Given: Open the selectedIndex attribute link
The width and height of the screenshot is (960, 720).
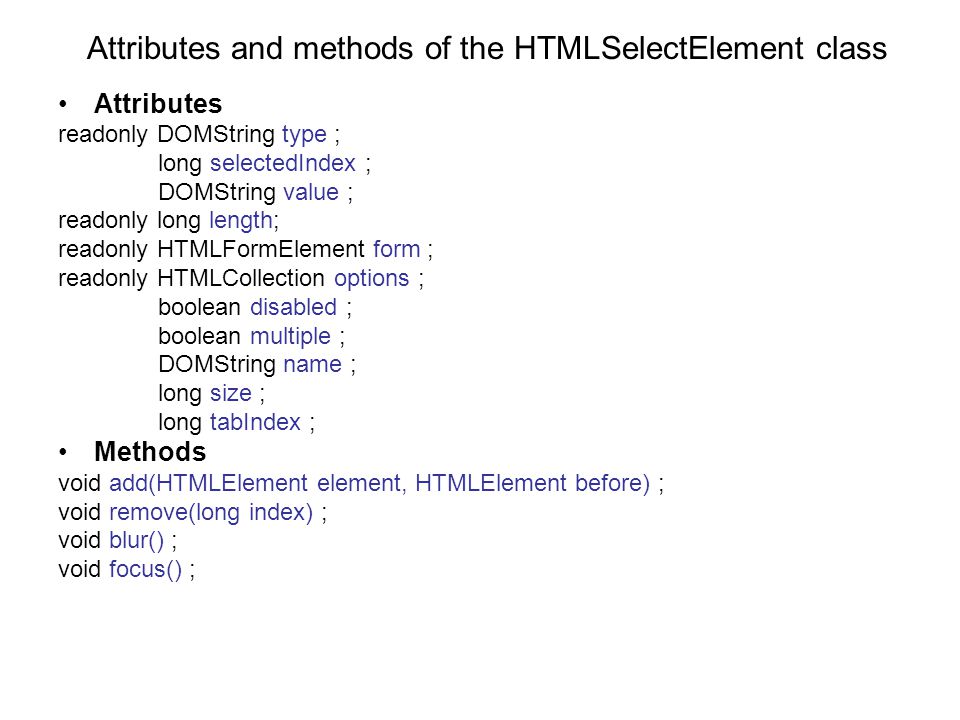Looking at the screenshot, I should [283, 163].
